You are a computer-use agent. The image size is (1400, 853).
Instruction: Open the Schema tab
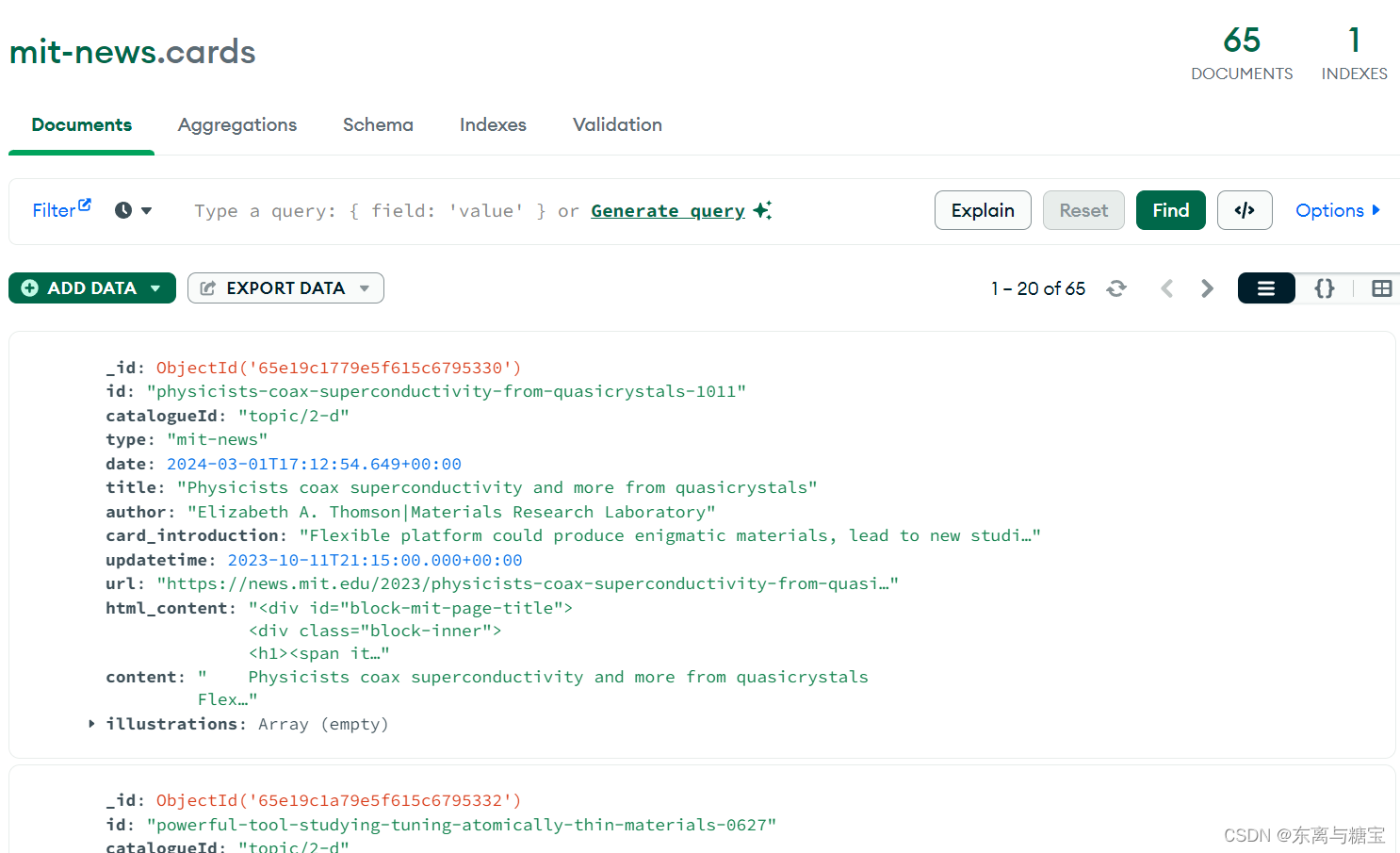pyautogui.click(x=378, y=124)
